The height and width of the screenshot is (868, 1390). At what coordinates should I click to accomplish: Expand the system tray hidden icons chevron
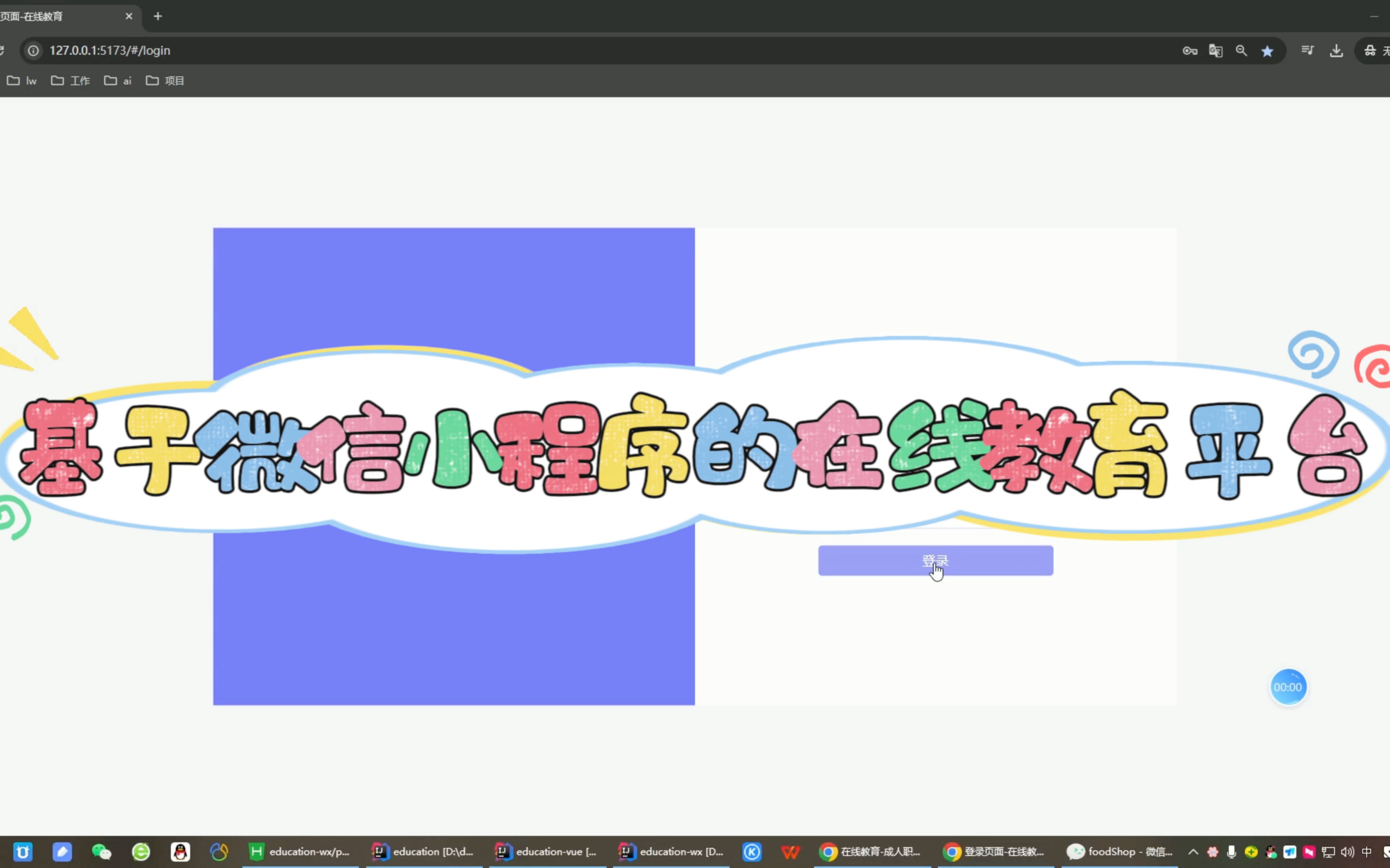pos(1194,852)
